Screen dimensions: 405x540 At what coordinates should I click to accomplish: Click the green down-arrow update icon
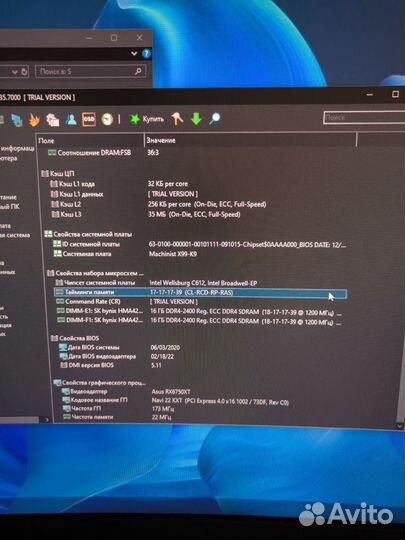(x=196, y=119)
